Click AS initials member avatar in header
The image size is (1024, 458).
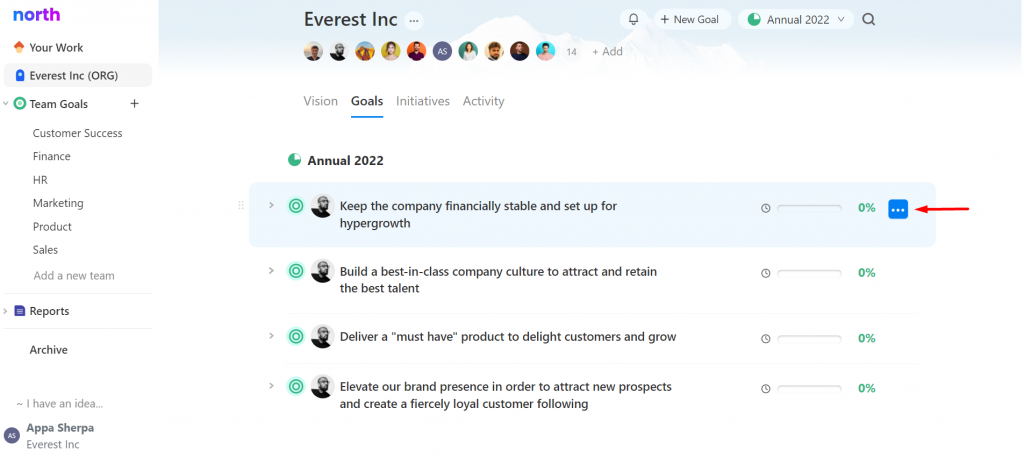[442, 51]
